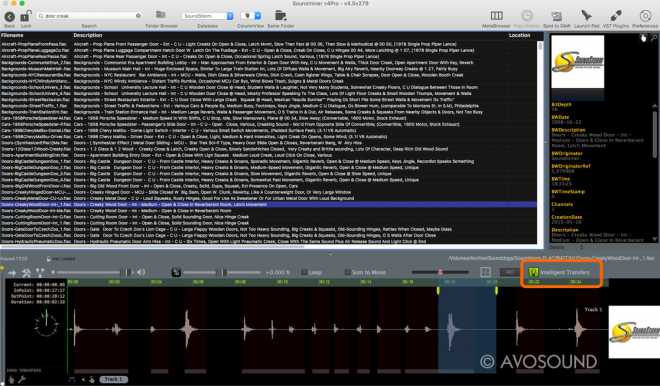Viewport: 660px width, 386px height.
Task: Sort the list by Filename column
Action: pos(12,35)
